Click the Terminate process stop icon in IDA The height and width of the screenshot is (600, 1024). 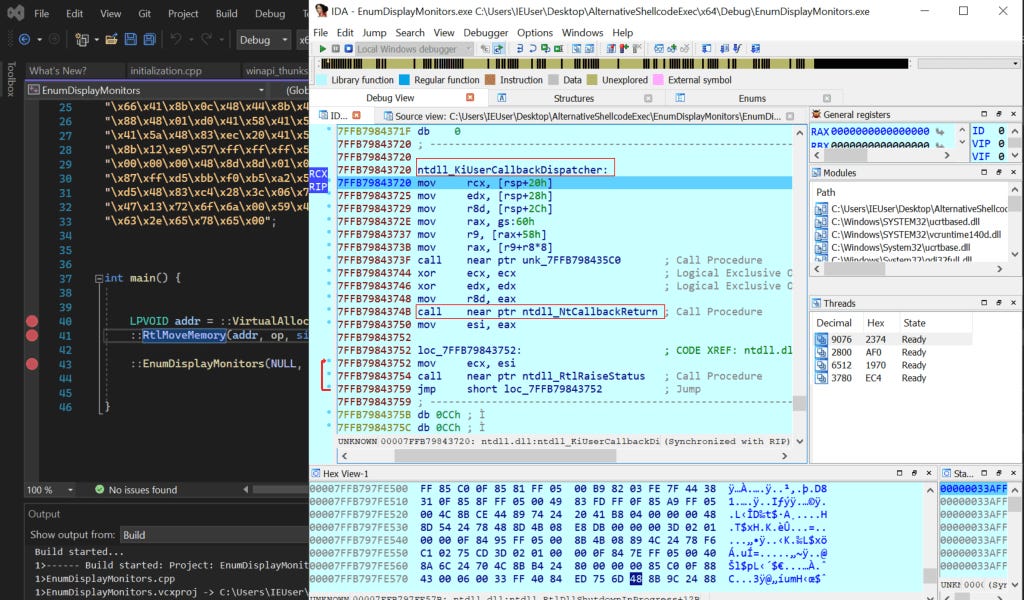[347, 49]
